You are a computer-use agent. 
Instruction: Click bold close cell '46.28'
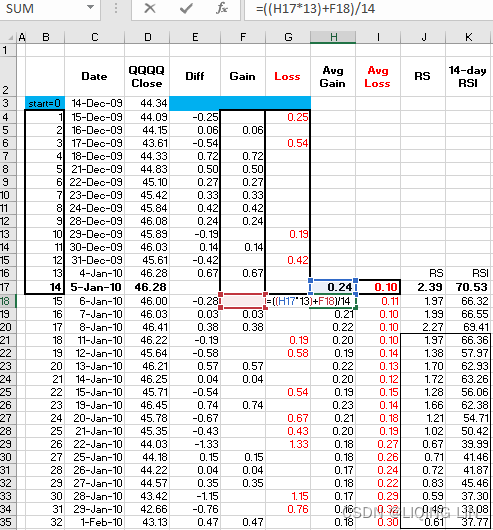(x=147, y=287)
